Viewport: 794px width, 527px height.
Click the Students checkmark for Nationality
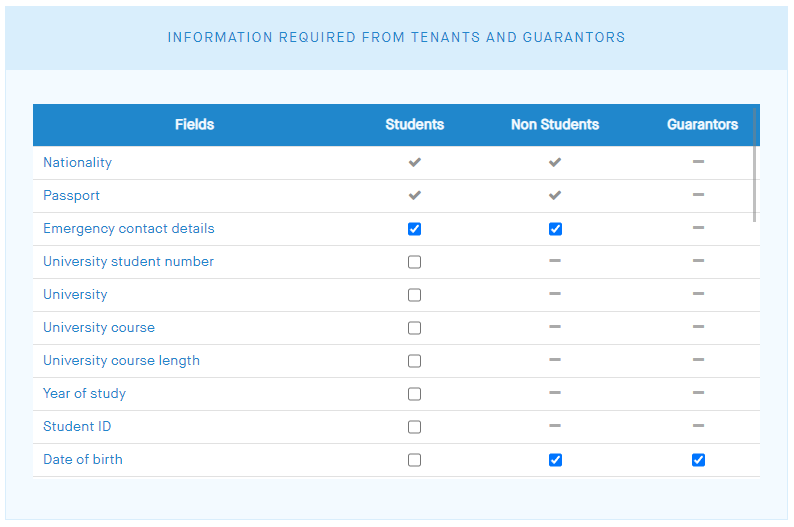[415, 162]
